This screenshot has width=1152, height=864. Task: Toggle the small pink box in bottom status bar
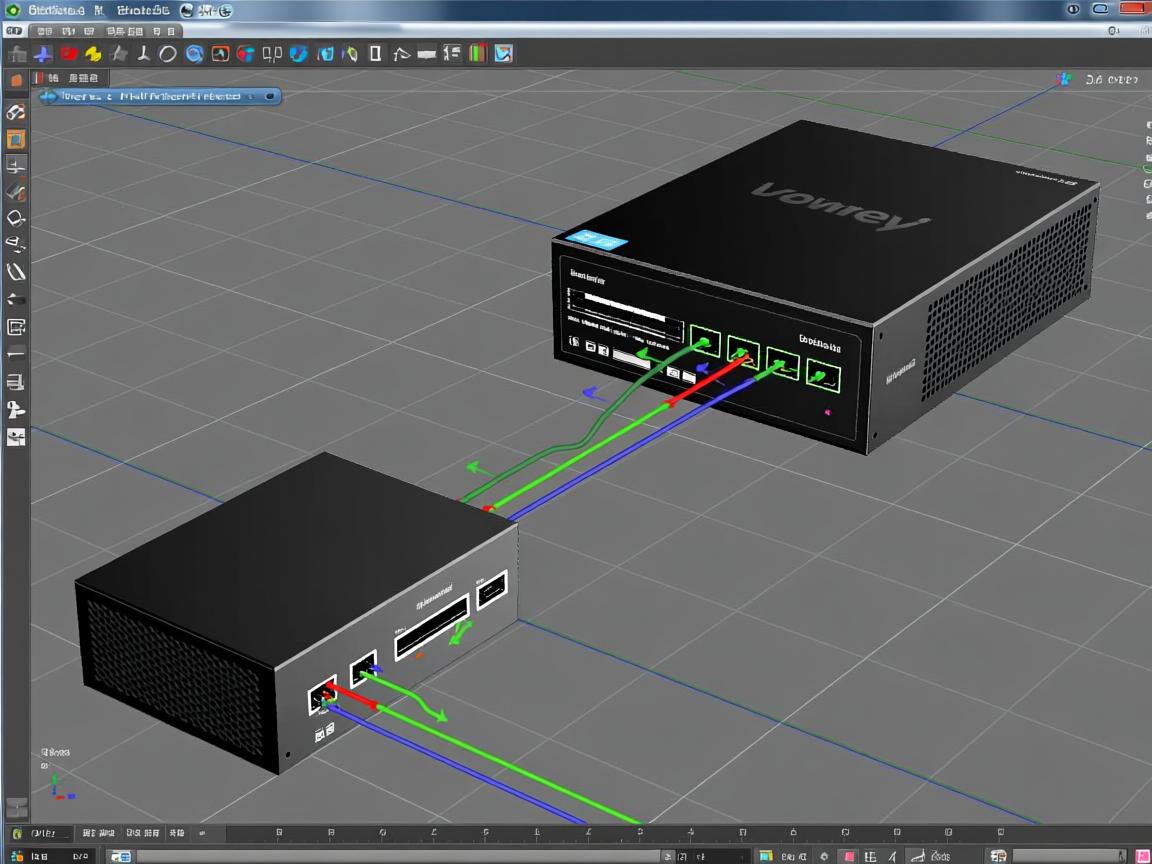coord(847,856)
